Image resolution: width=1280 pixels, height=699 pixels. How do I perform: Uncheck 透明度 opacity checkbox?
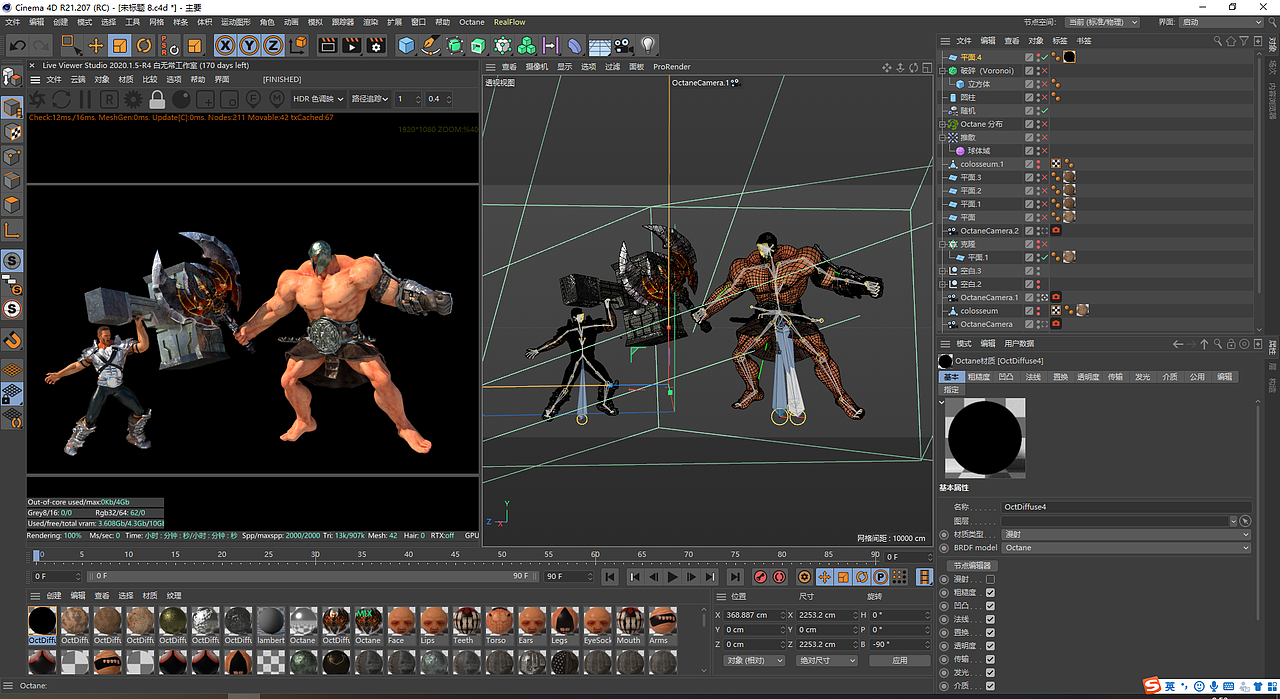click(990, 646)
